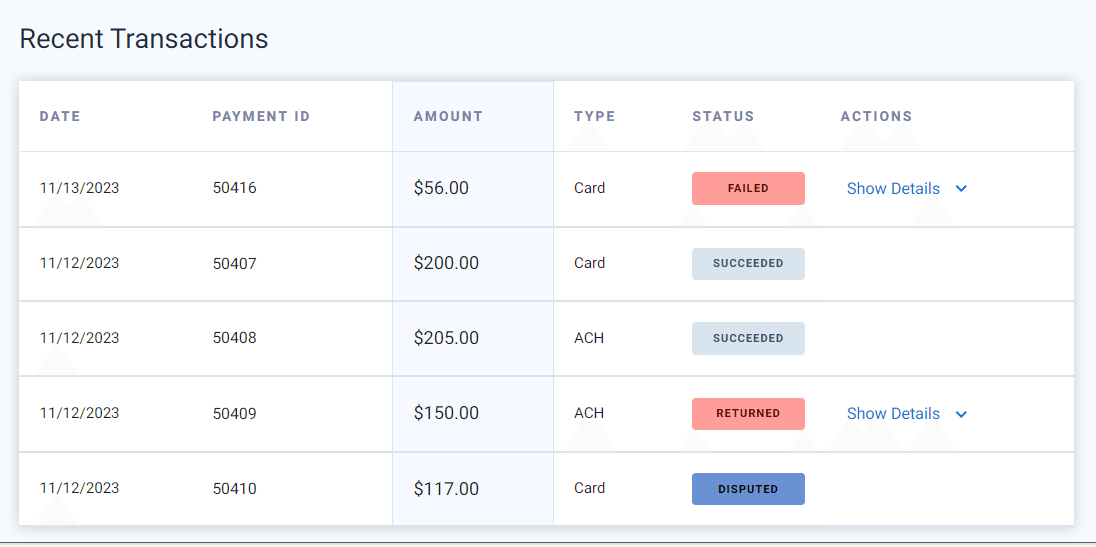The image size is (1096, 547).
Task: Click Card type for payment 50416
Action: click(589, 189)
